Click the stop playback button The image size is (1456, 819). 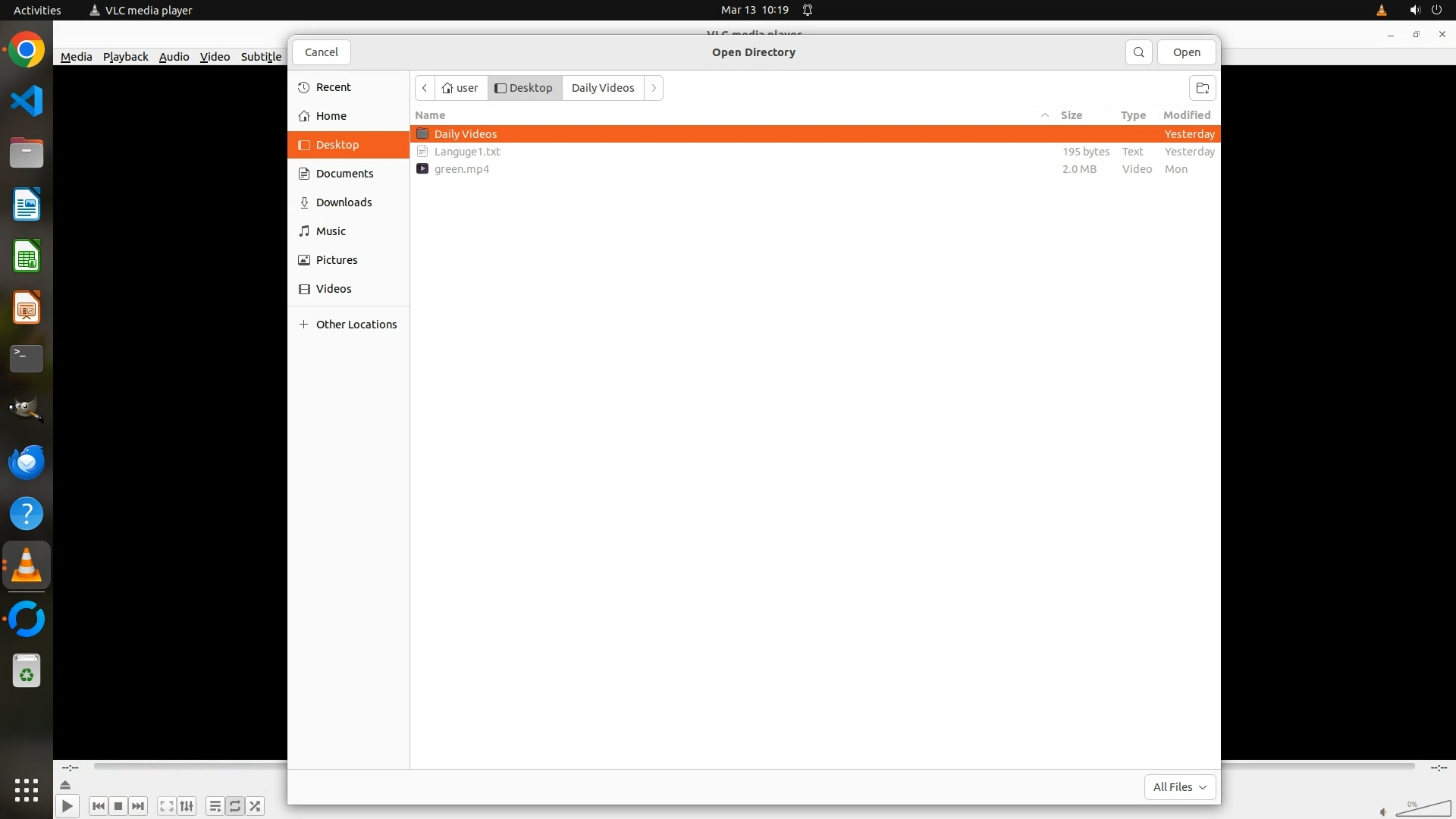118,806
